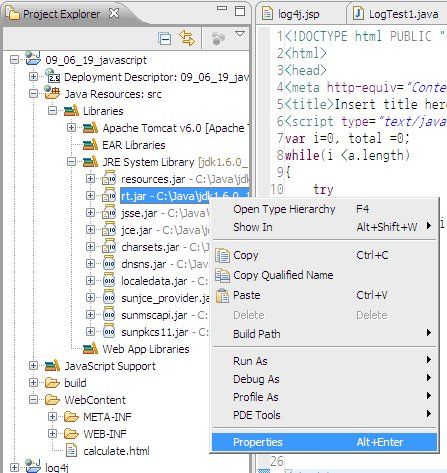Click the WebContent folder icon

pyautogui.click(x=52, y=400)
